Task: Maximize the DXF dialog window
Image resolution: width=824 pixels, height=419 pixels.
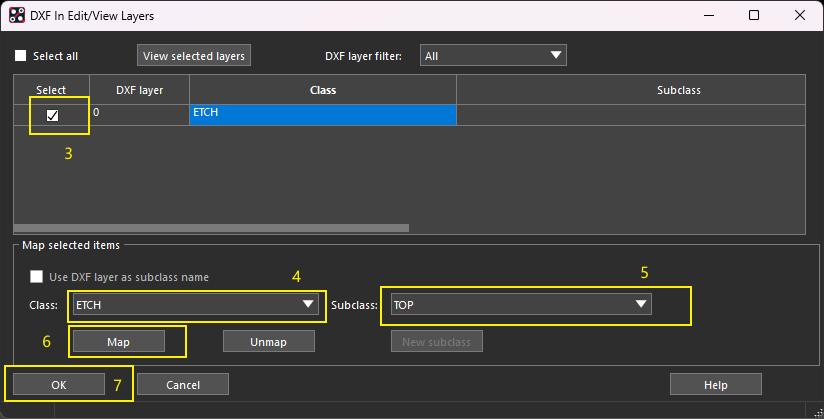Action: (x=754, y=16)
